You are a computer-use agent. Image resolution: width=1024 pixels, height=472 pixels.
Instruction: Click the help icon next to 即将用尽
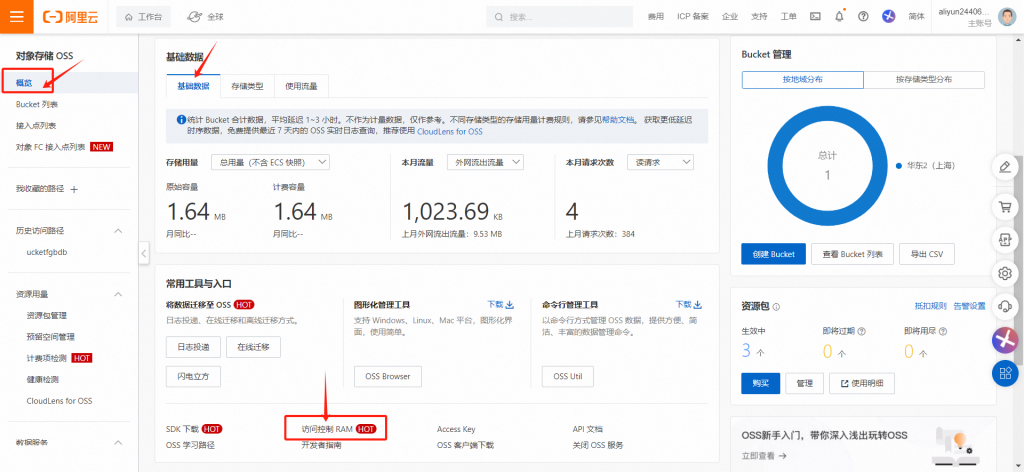[943, 331]
